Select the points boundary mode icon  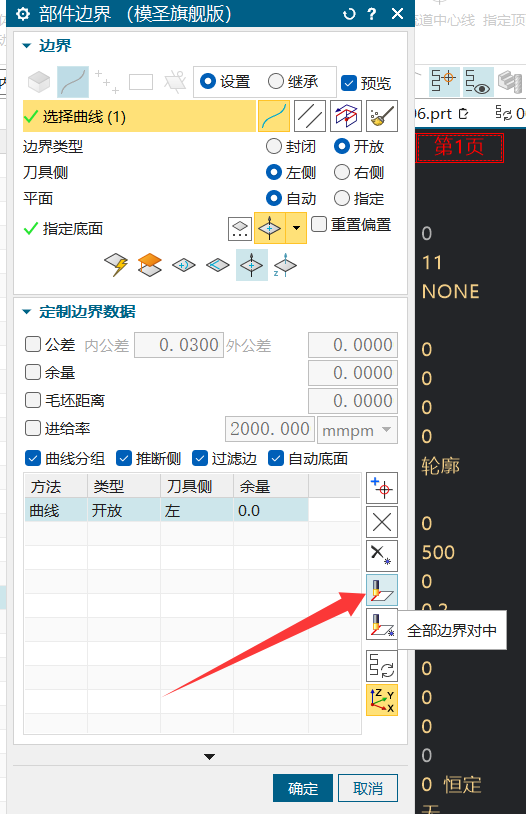pyautogui.click(x=107, y=82)
